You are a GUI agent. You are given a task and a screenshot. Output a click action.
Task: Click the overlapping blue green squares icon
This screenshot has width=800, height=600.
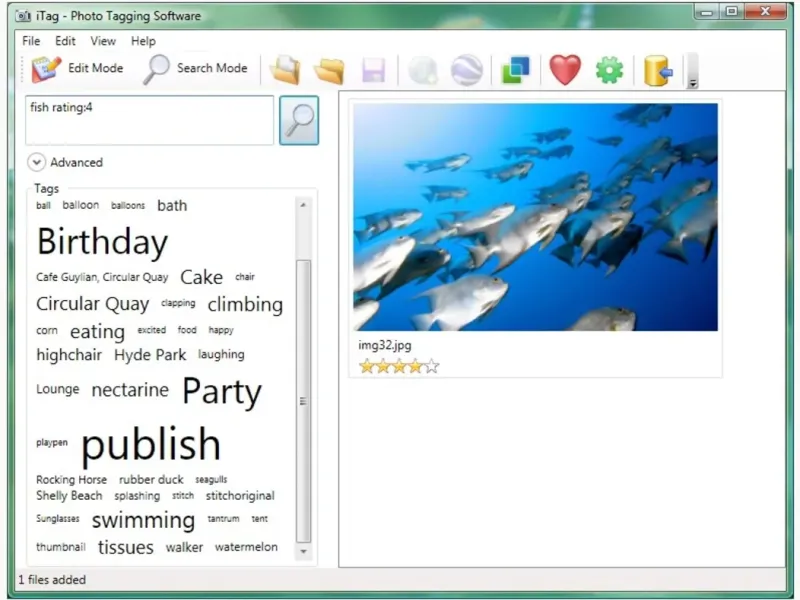pos(516,69)
